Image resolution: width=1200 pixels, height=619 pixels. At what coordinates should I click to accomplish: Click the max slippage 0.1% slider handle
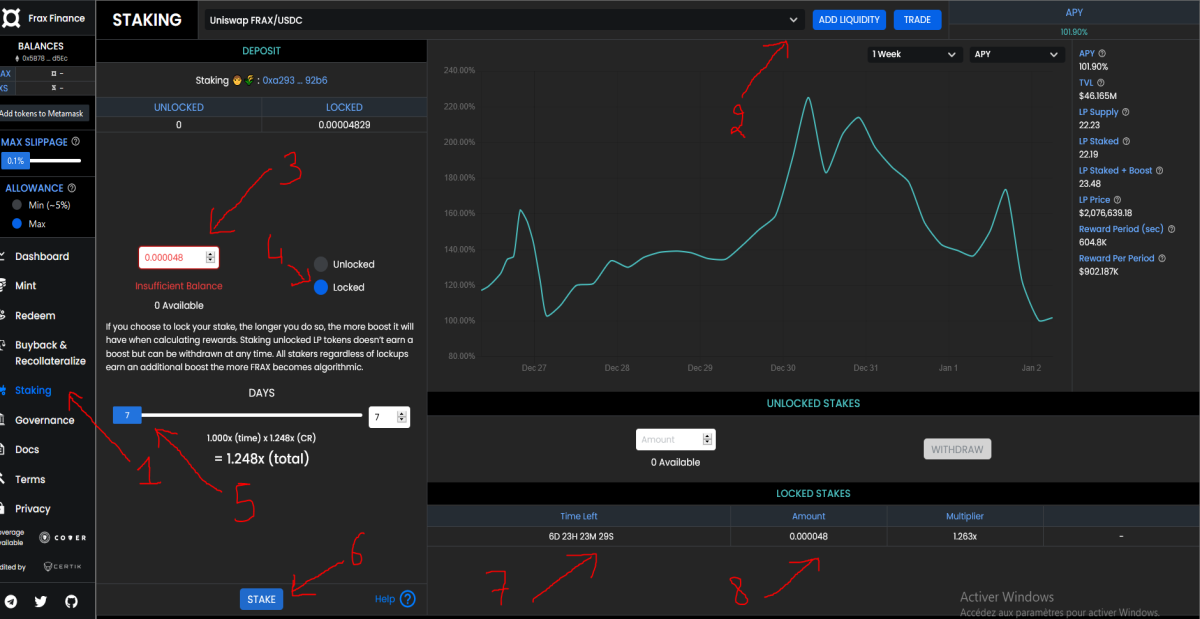(x=15, y=160)
